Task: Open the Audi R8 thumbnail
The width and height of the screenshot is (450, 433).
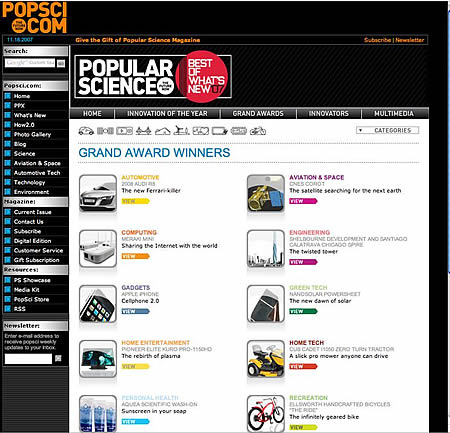Action: click(x=98, y=193)
